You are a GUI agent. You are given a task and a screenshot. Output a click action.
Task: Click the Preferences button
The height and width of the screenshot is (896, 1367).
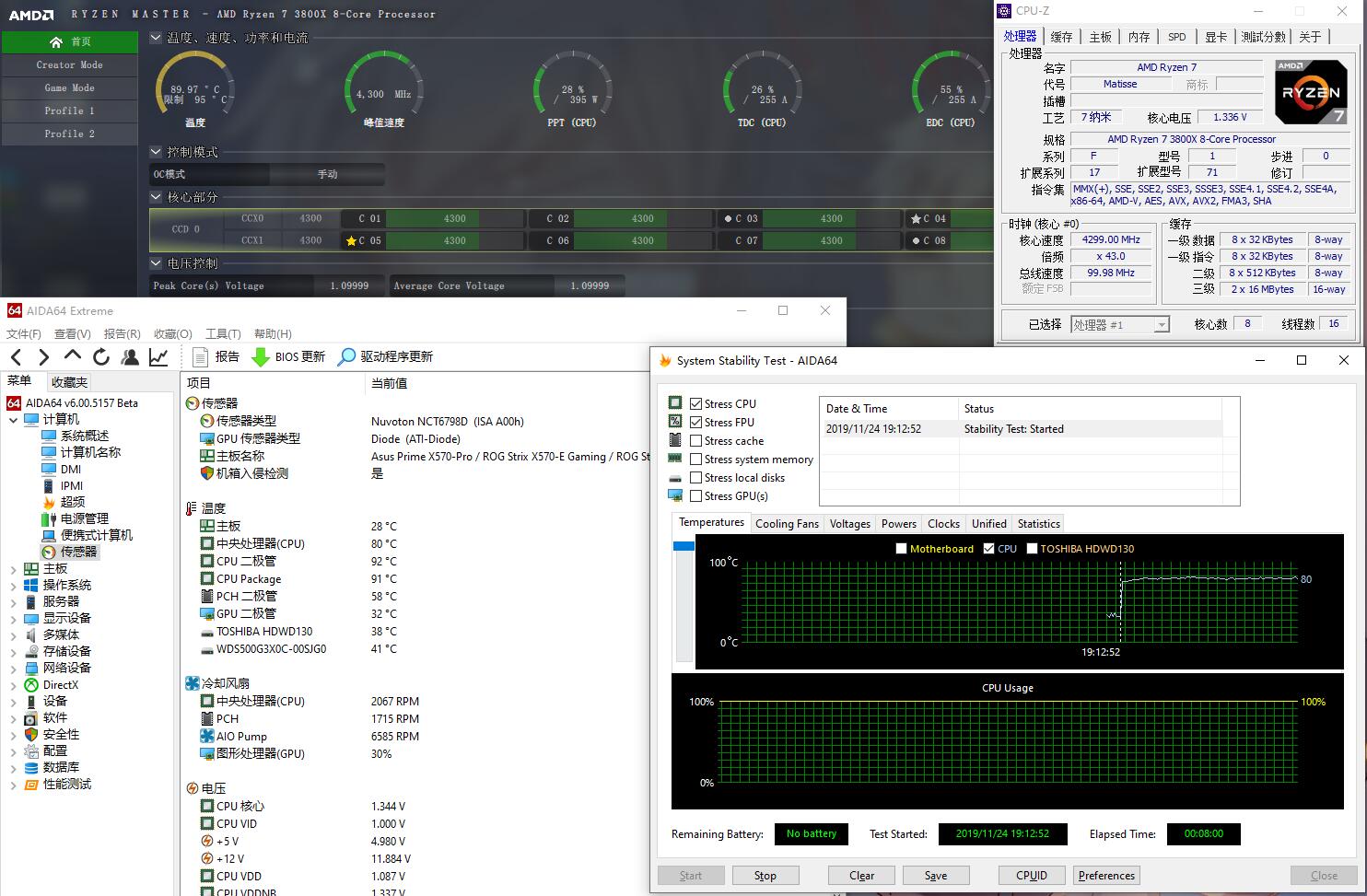point(1106,876)
